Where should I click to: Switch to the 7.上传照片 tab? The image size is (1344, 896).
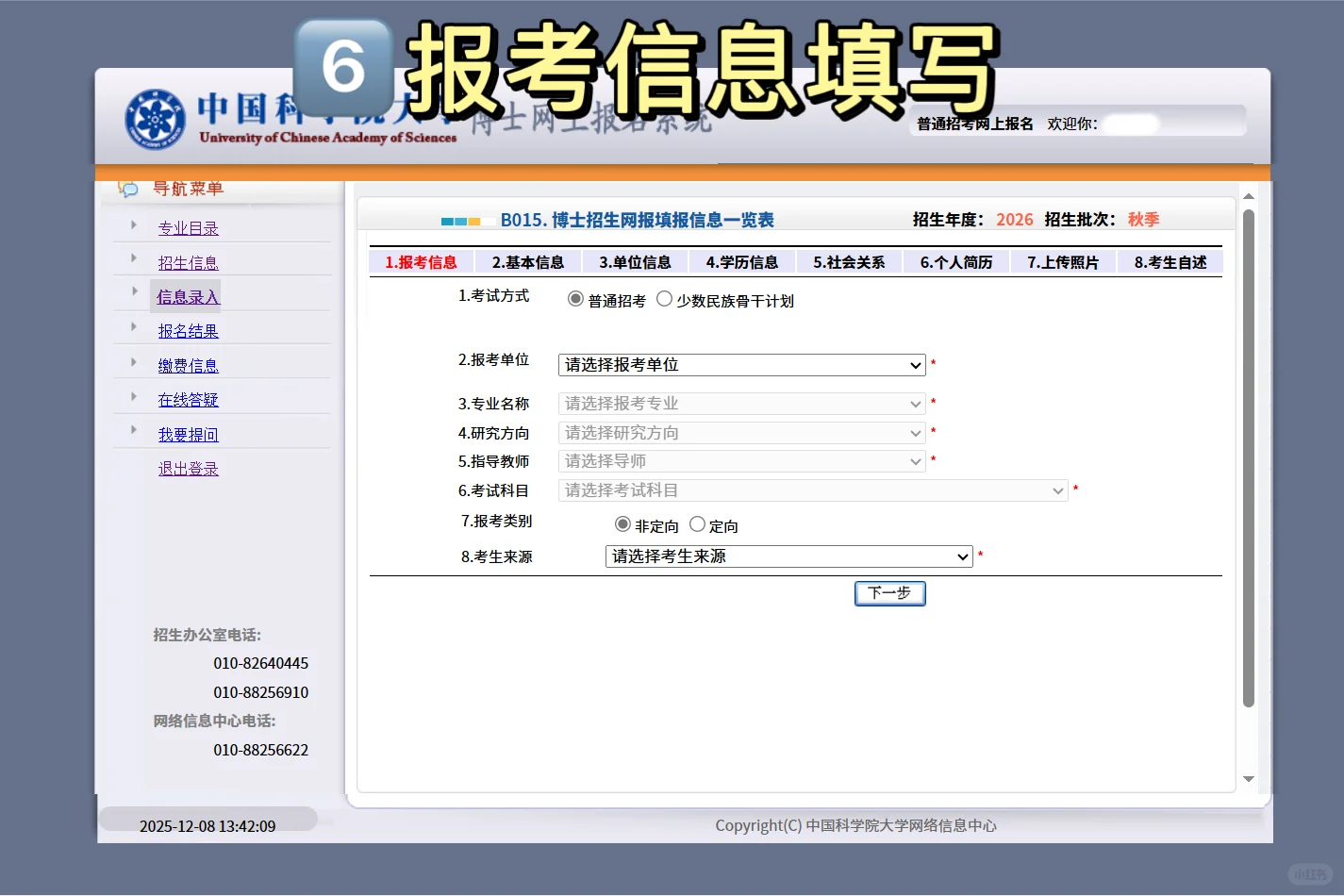pyautogui.click(x=1062, y=261)
